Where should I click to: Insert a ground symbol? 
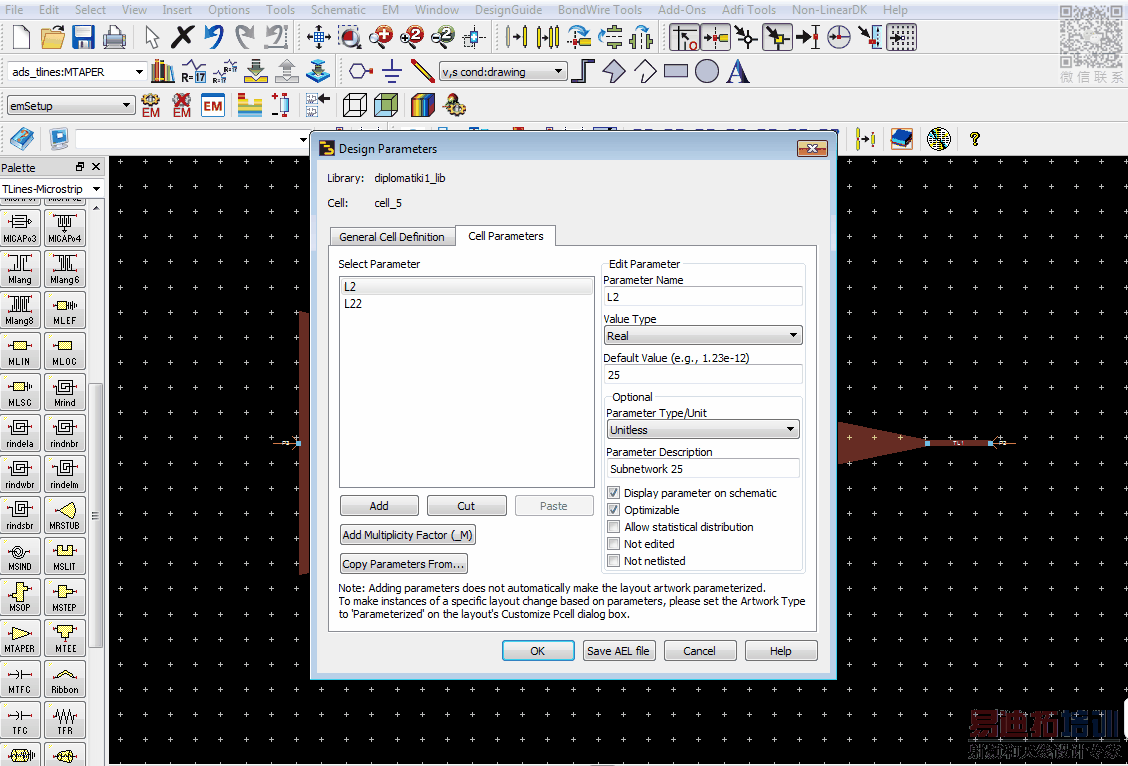(x=392, y=71)
